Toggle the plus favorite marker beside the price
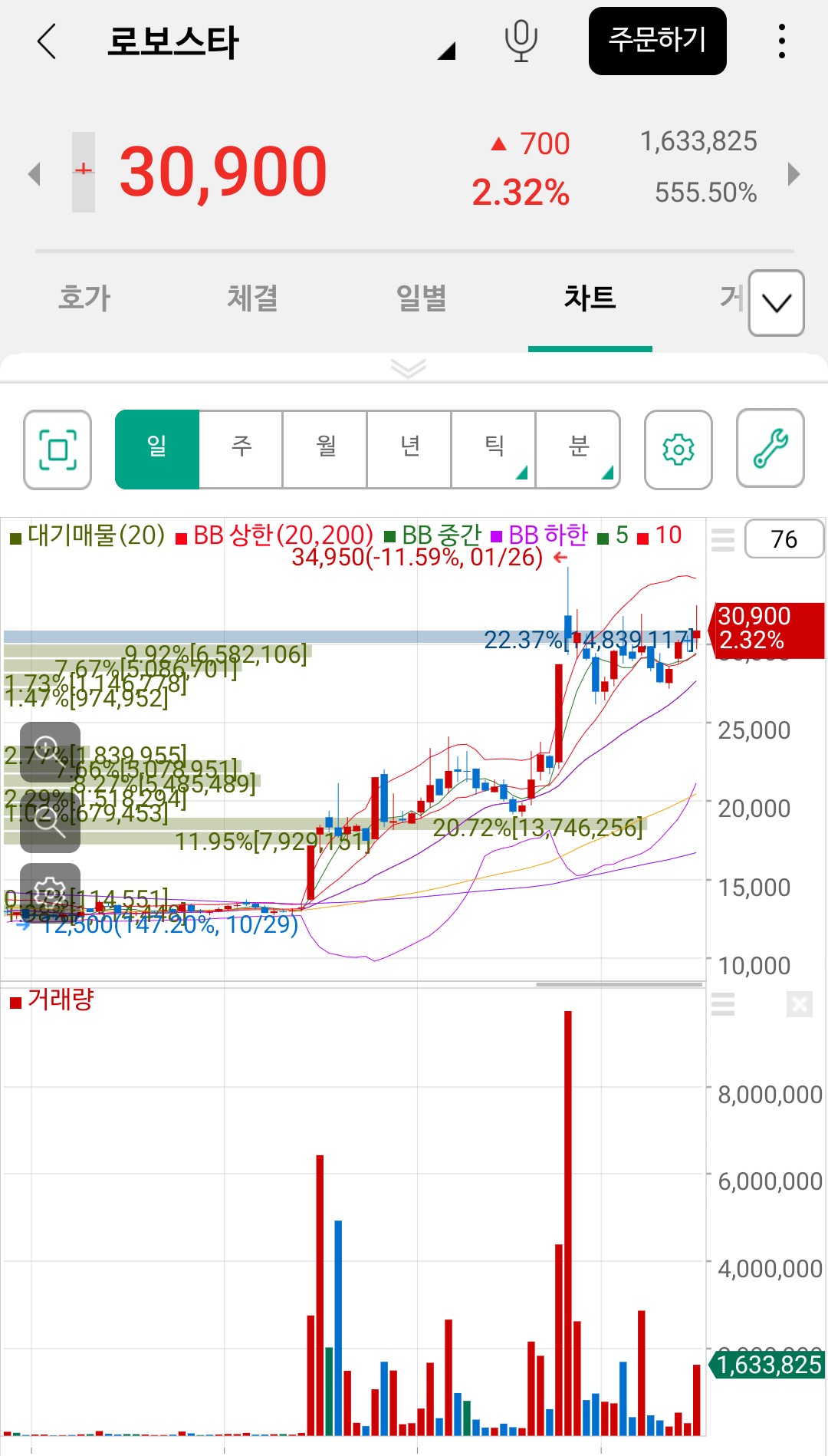The height and width of the screenshot is (1456, 828). click(x=84, y=172)
